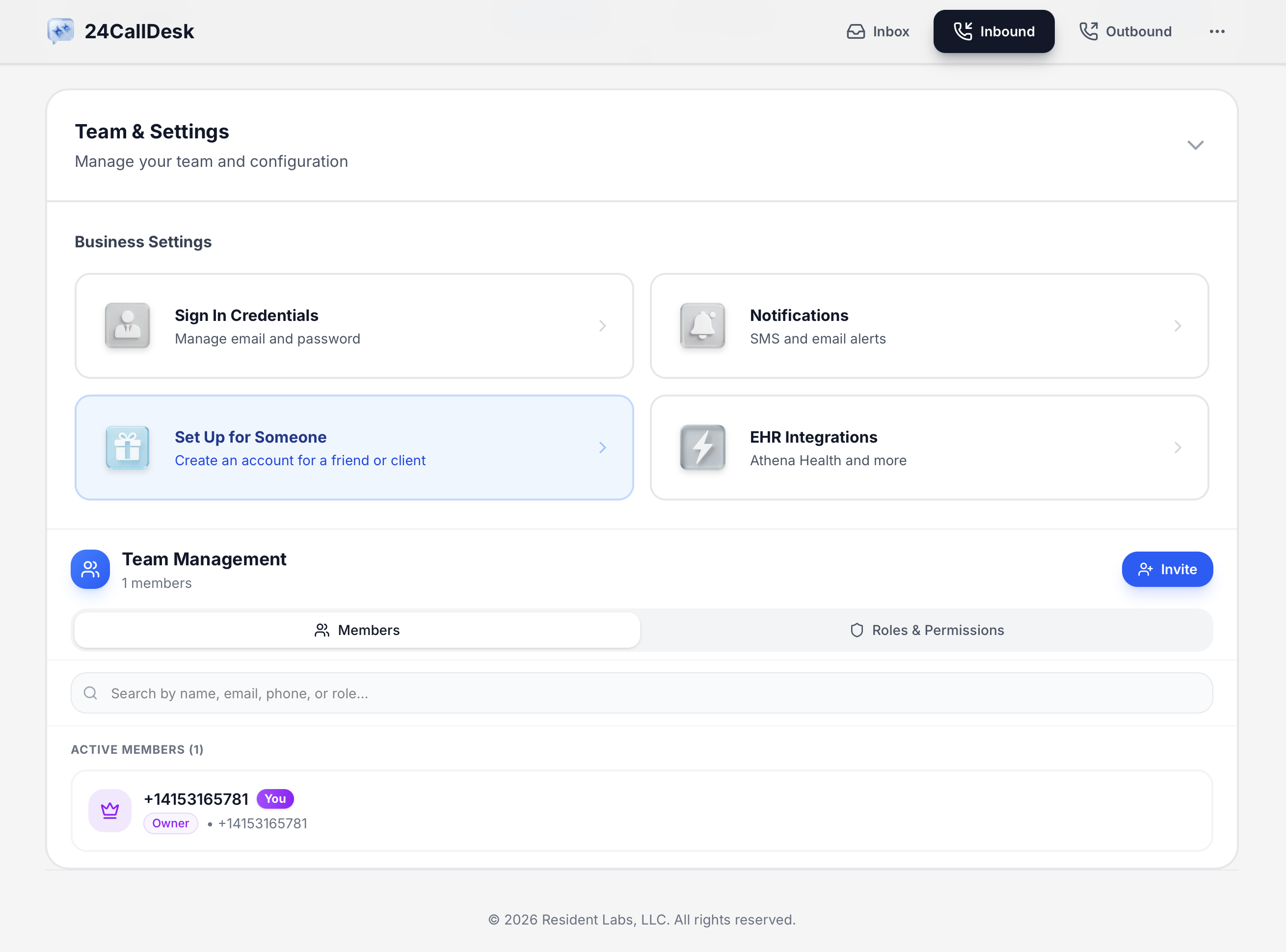Click the owner crown avatar icon
The image size is (1286, 952).
[109, 810]
